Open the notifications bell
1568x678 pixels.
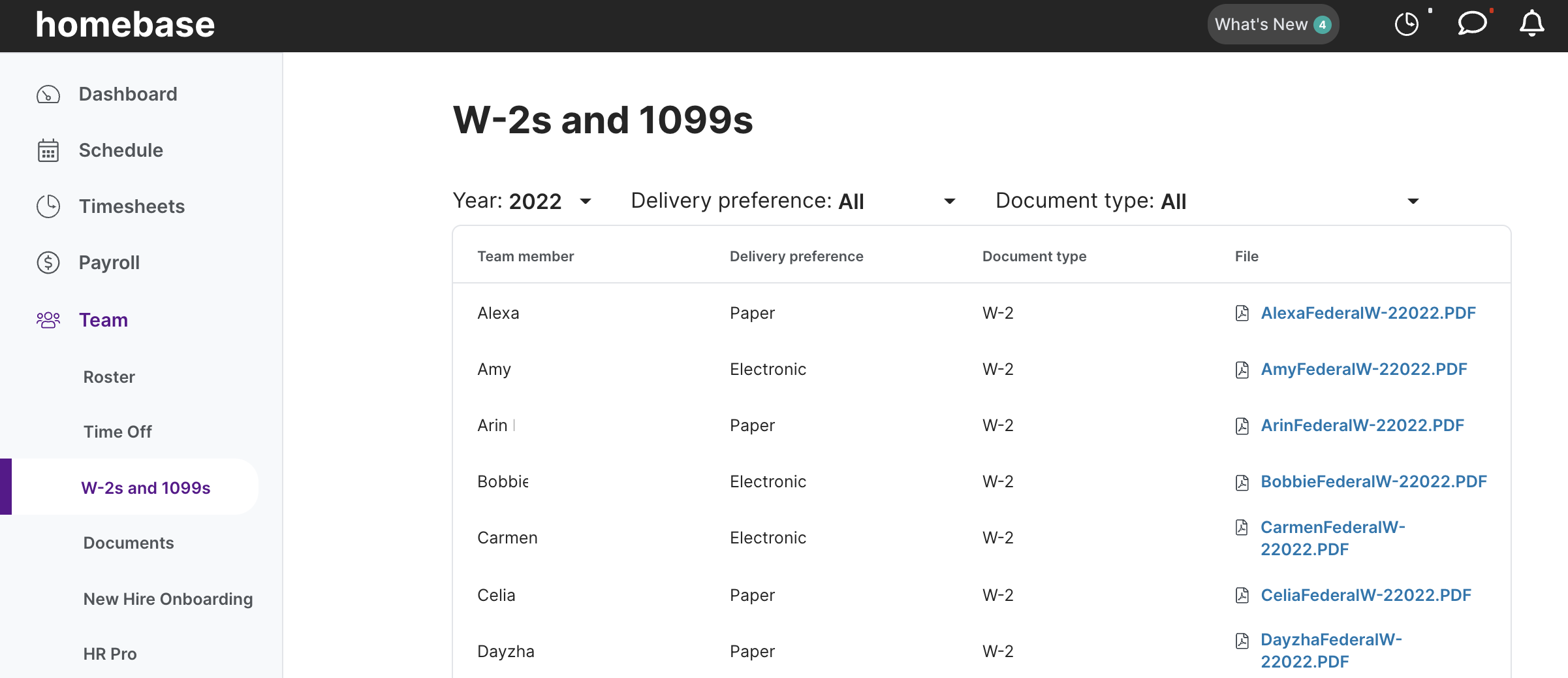tap(1531, 24)
